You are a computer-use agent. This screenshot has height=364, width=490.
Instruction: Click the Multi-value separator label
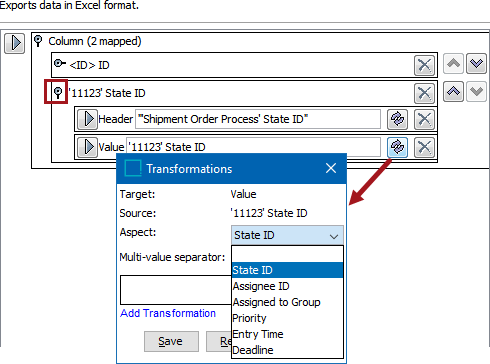tap(172, 257)
